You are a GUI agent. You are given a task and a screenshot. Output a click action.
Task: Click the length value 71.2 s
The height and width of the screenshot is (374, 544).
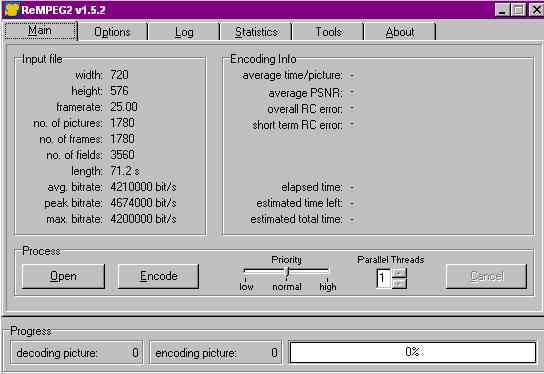pos(125,171)
